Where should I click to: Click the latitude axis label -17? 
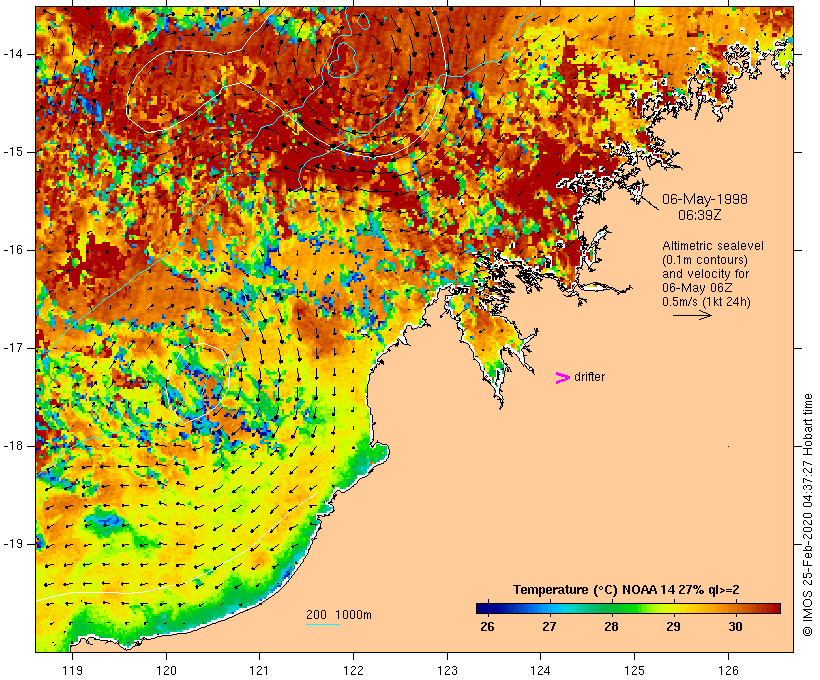[x=13, y=348]
